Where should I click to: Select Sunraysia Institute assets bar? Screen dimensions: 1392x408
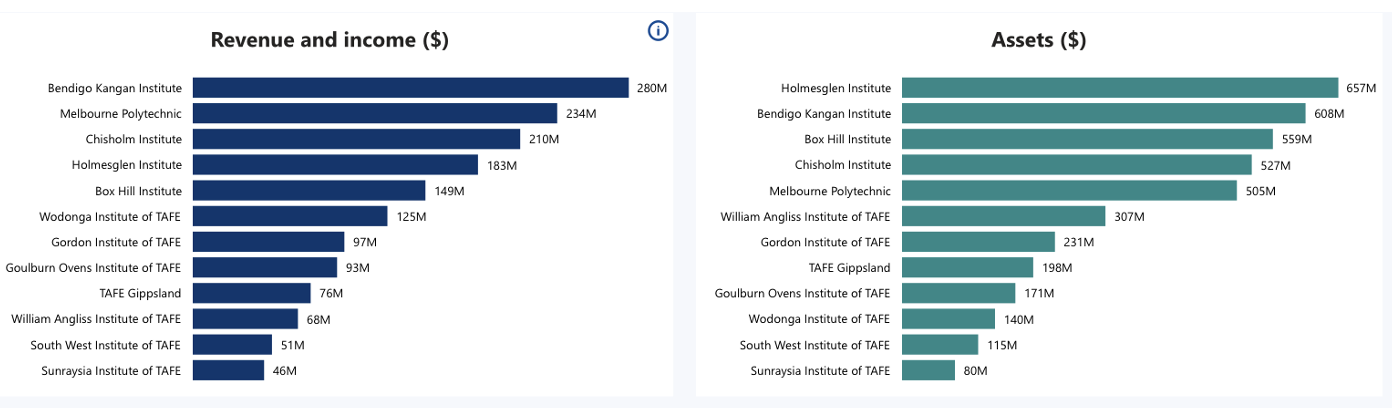(x=929, y=370)
